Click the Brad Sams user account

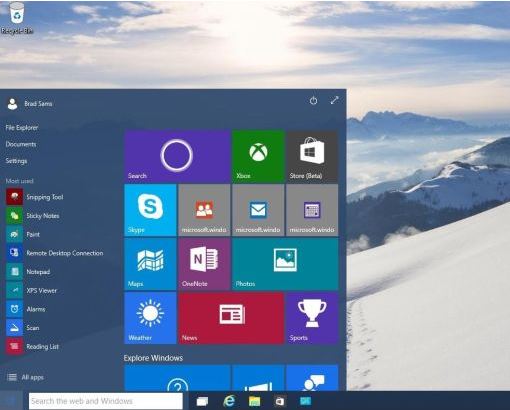click(30, 104)
